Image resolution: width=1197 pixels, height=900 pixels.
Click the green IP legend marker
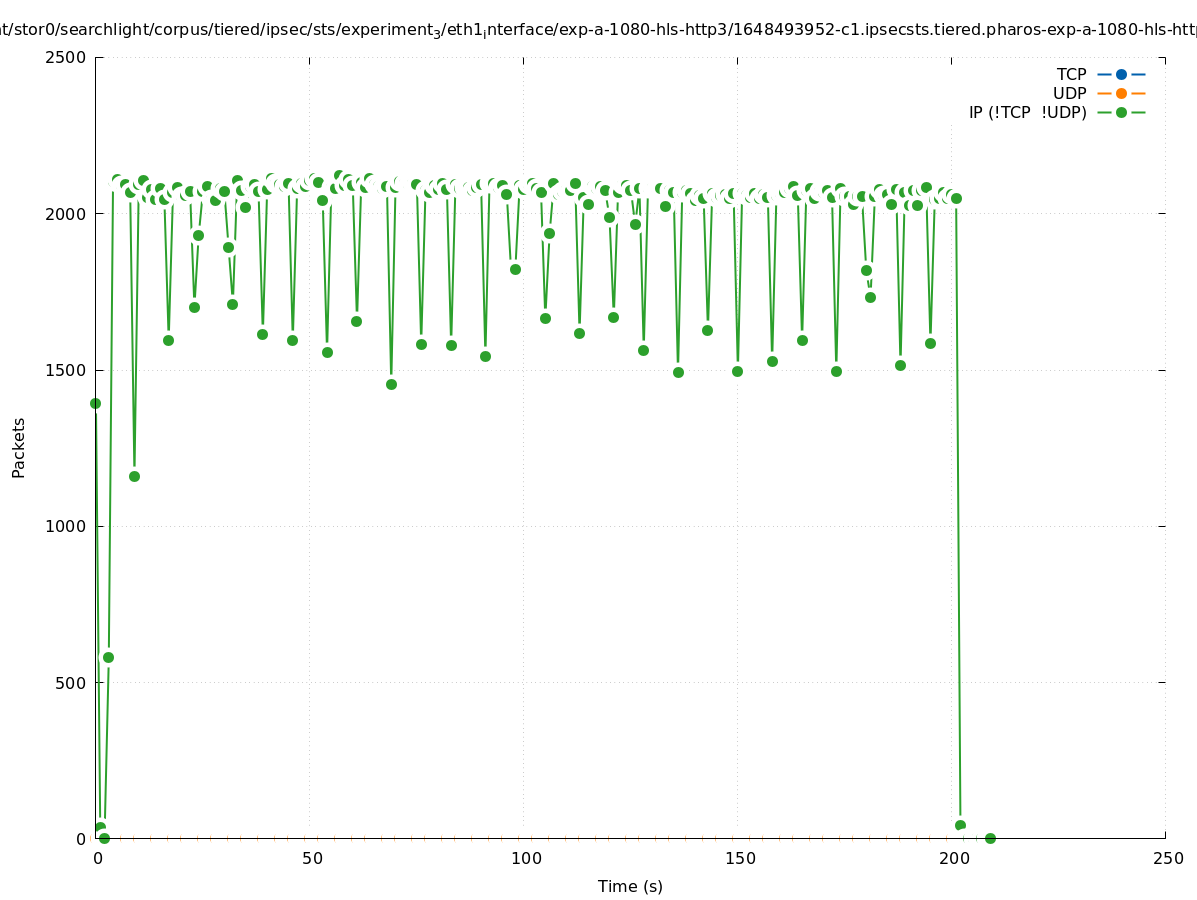[x=1121, y=112]
